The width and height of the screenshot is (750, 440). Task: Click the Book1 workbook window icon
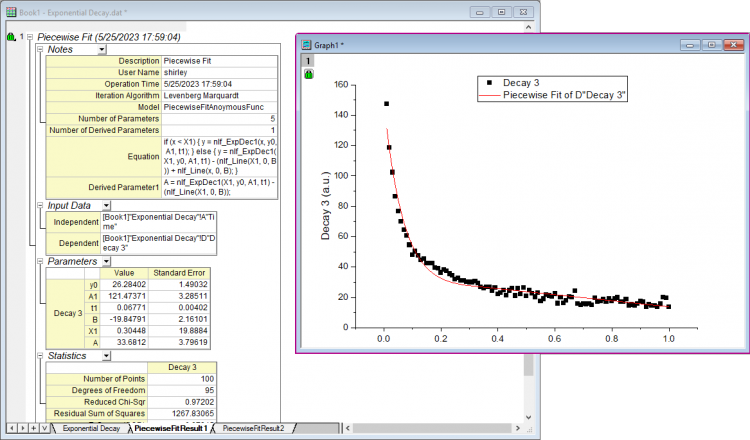tap(11, 12)
